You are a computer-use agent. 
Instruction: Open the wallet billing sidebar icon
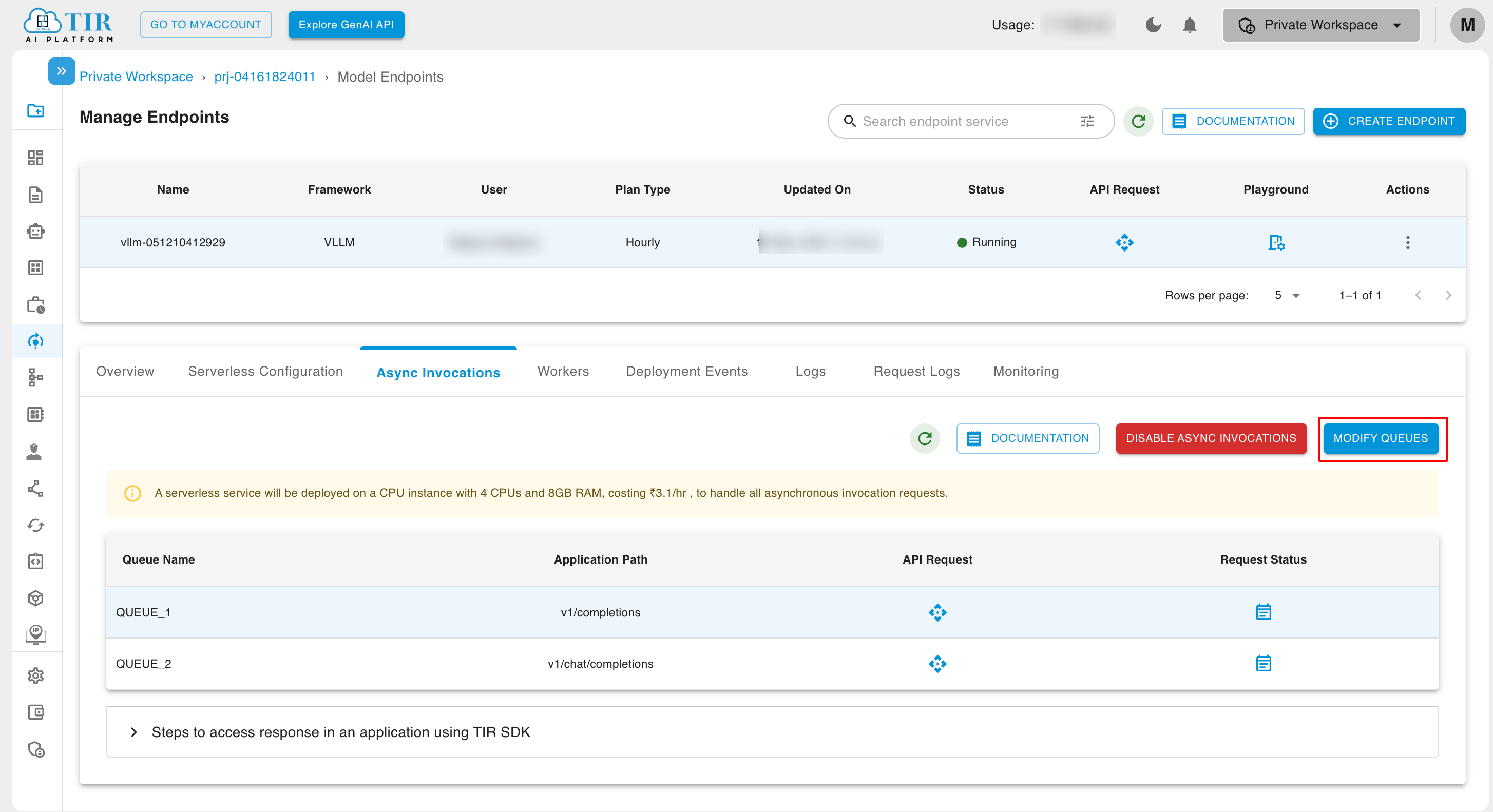pos(36,712)
